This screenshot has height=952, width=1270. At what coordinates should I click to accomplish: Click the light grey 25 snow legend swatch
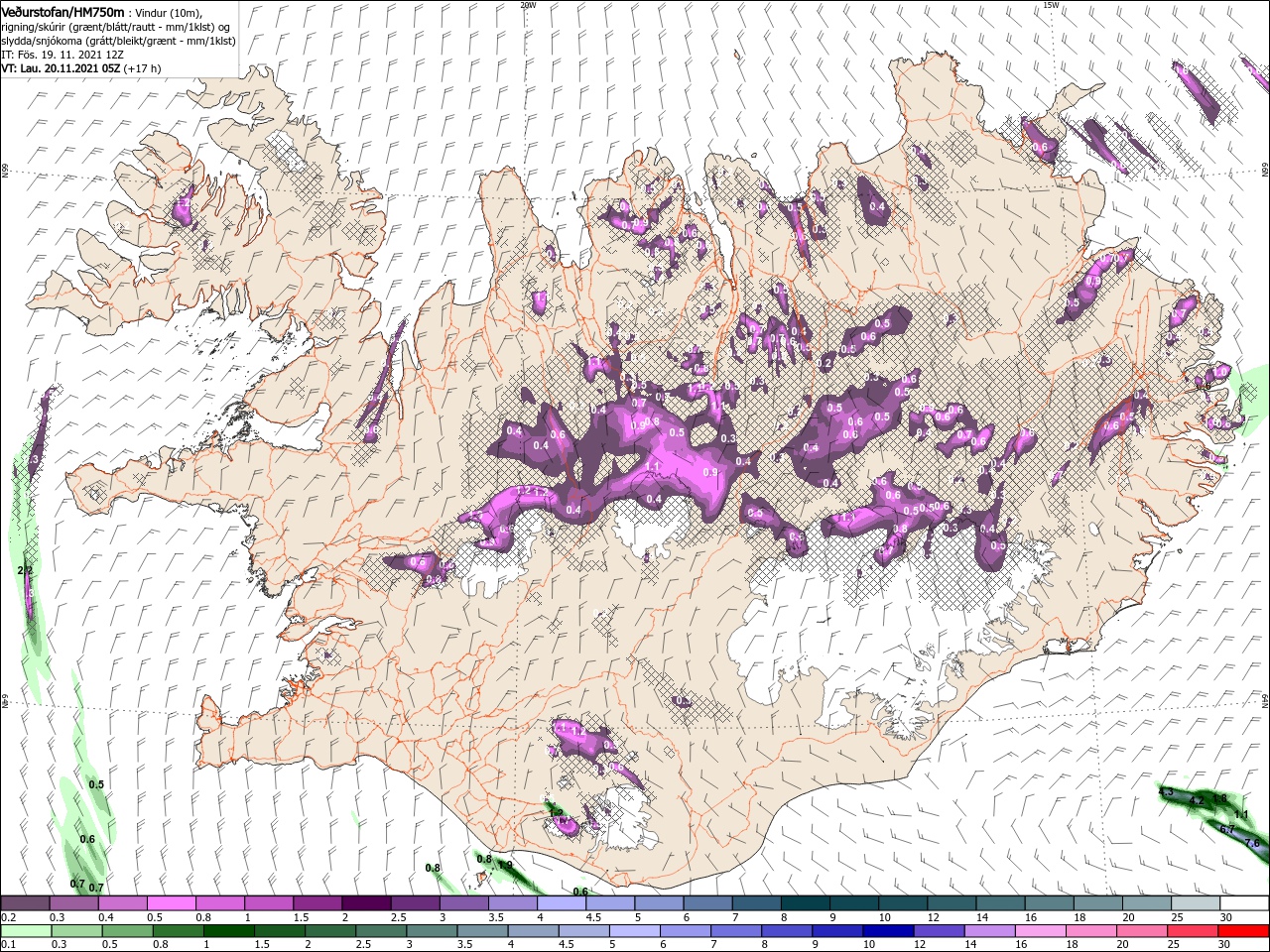(x=1195, y=903)
